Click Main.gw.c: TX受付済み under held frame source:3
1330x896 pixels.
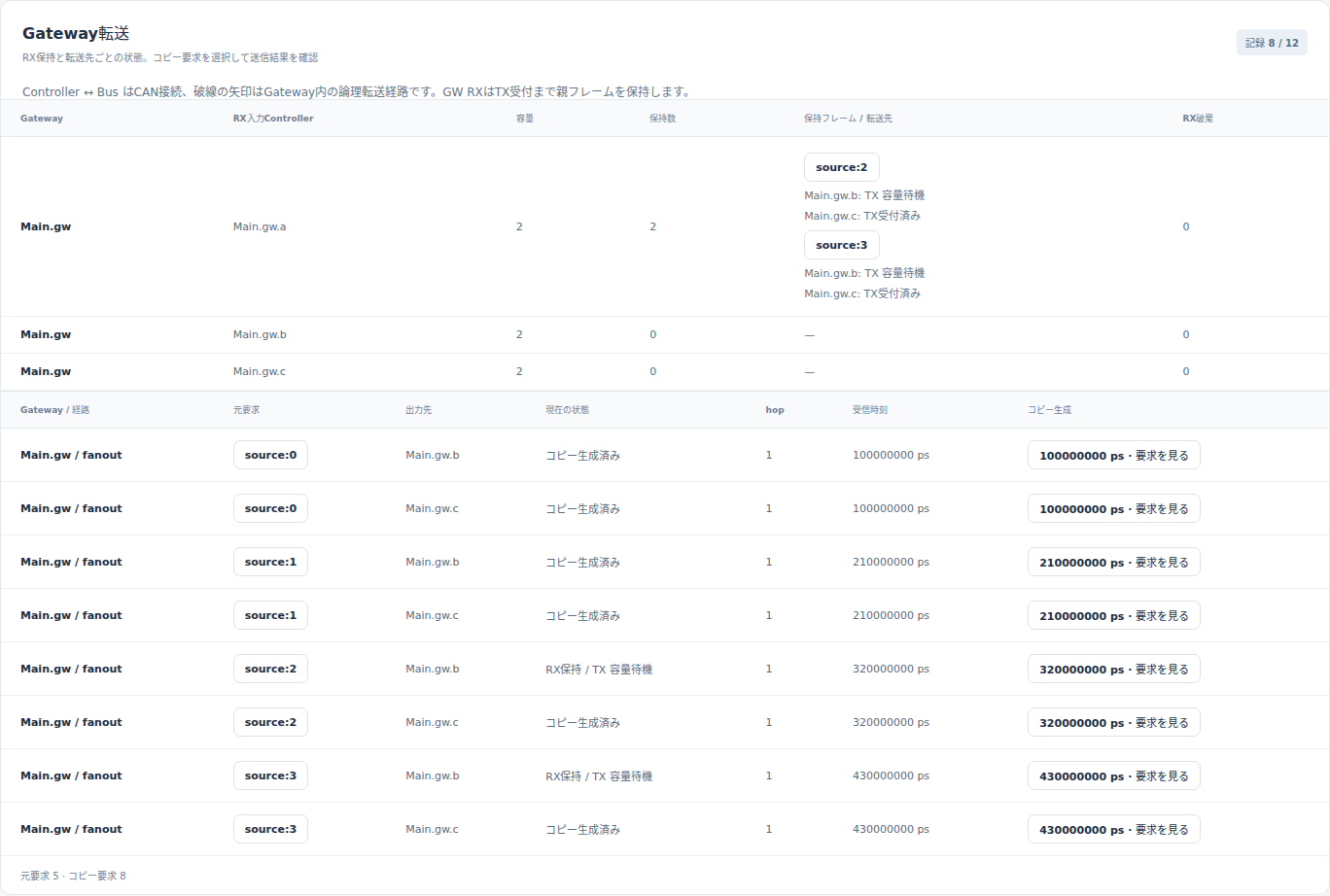point(862,293)
